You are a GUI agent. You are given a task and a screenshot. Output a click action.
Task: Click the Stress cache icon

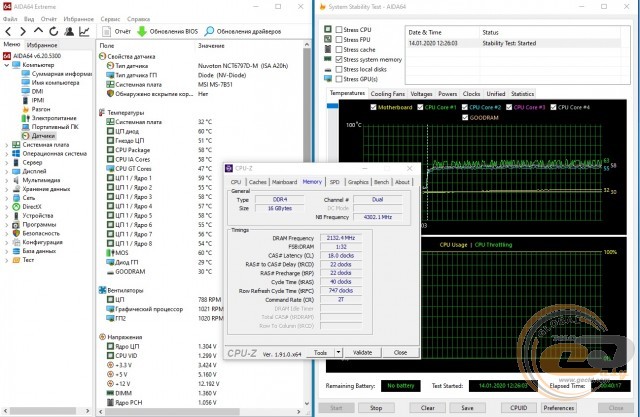tap(328, 49)
